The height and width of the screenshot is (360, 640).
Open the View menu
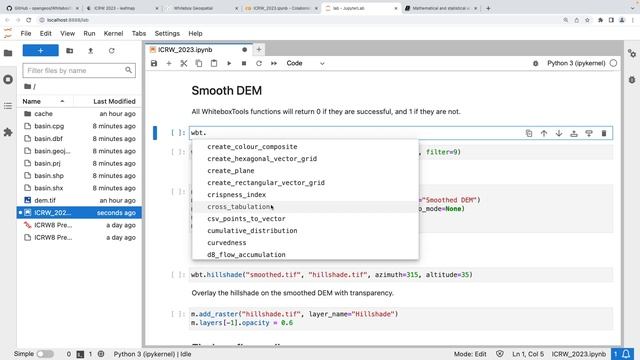(67, 33)
